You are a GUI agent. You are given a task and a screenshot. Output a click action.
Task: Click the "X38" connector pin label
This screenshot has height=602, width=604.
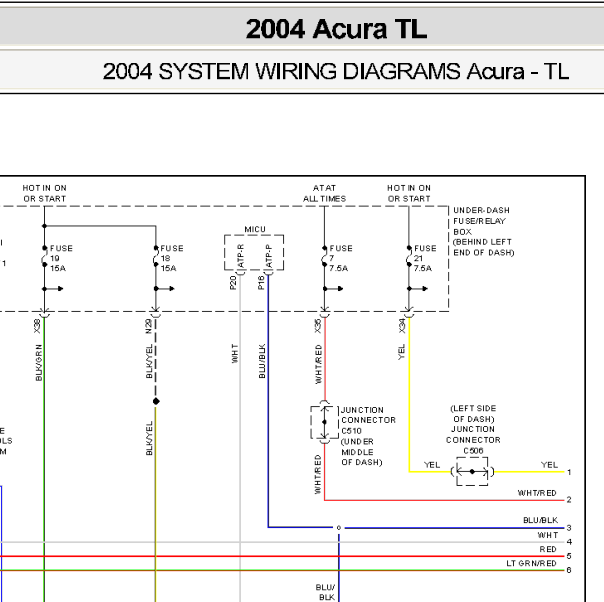click(x=37, y=326)
